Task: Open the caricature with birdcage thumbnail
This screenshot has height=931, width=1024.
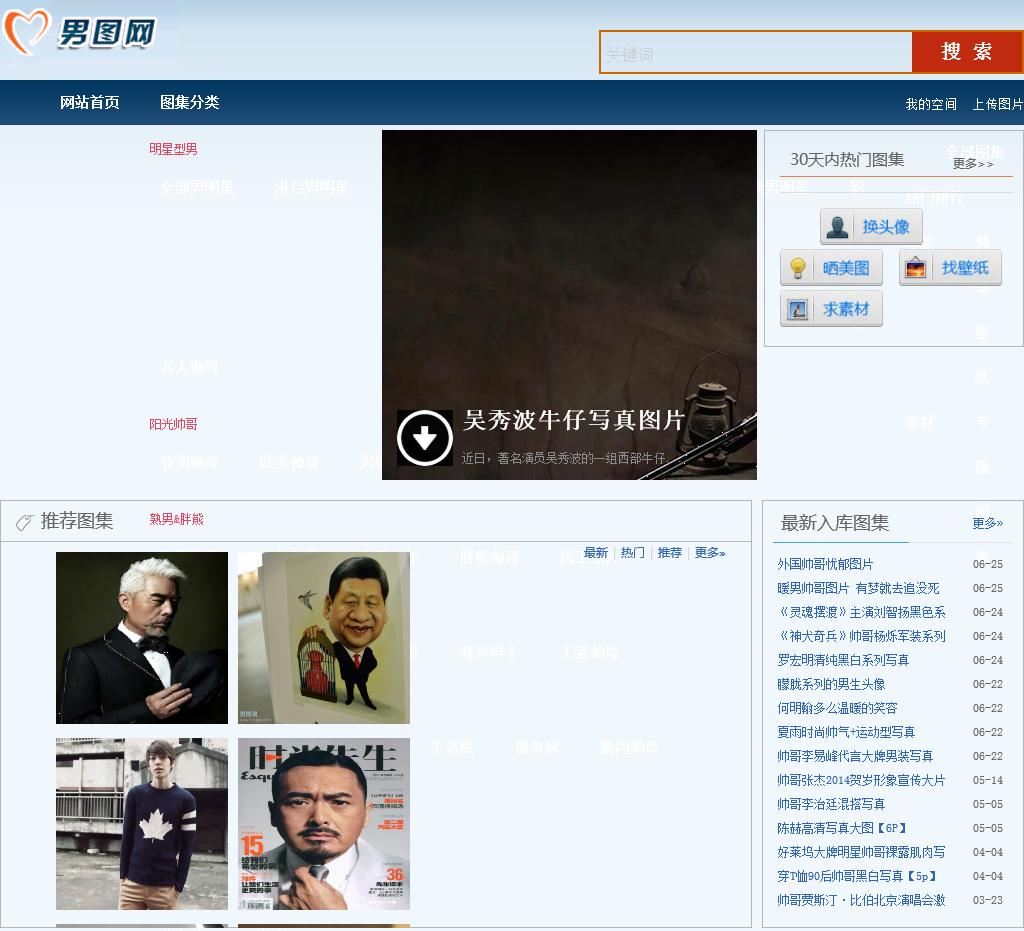Action: tap(324, 638)
